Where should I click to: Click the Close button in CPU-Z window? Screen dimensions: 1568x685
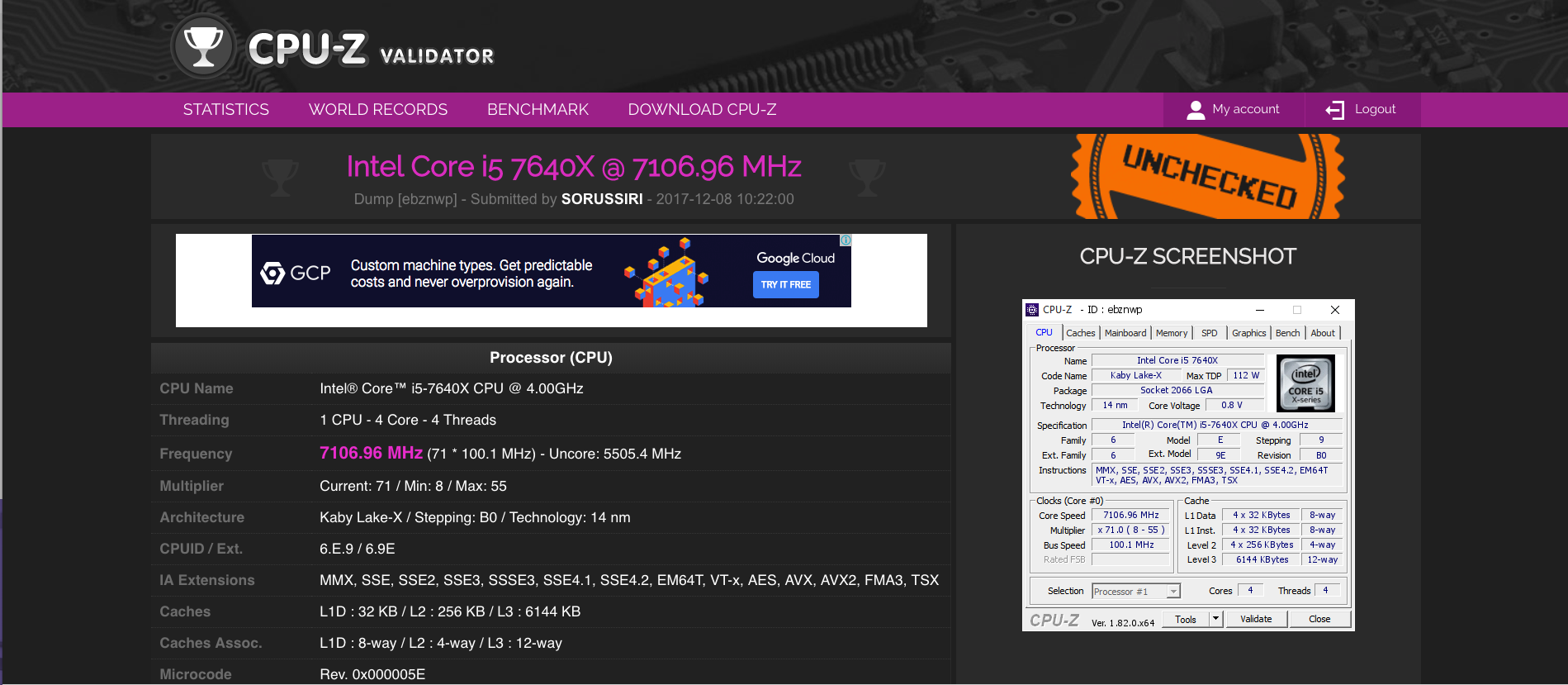point(1319,619)
